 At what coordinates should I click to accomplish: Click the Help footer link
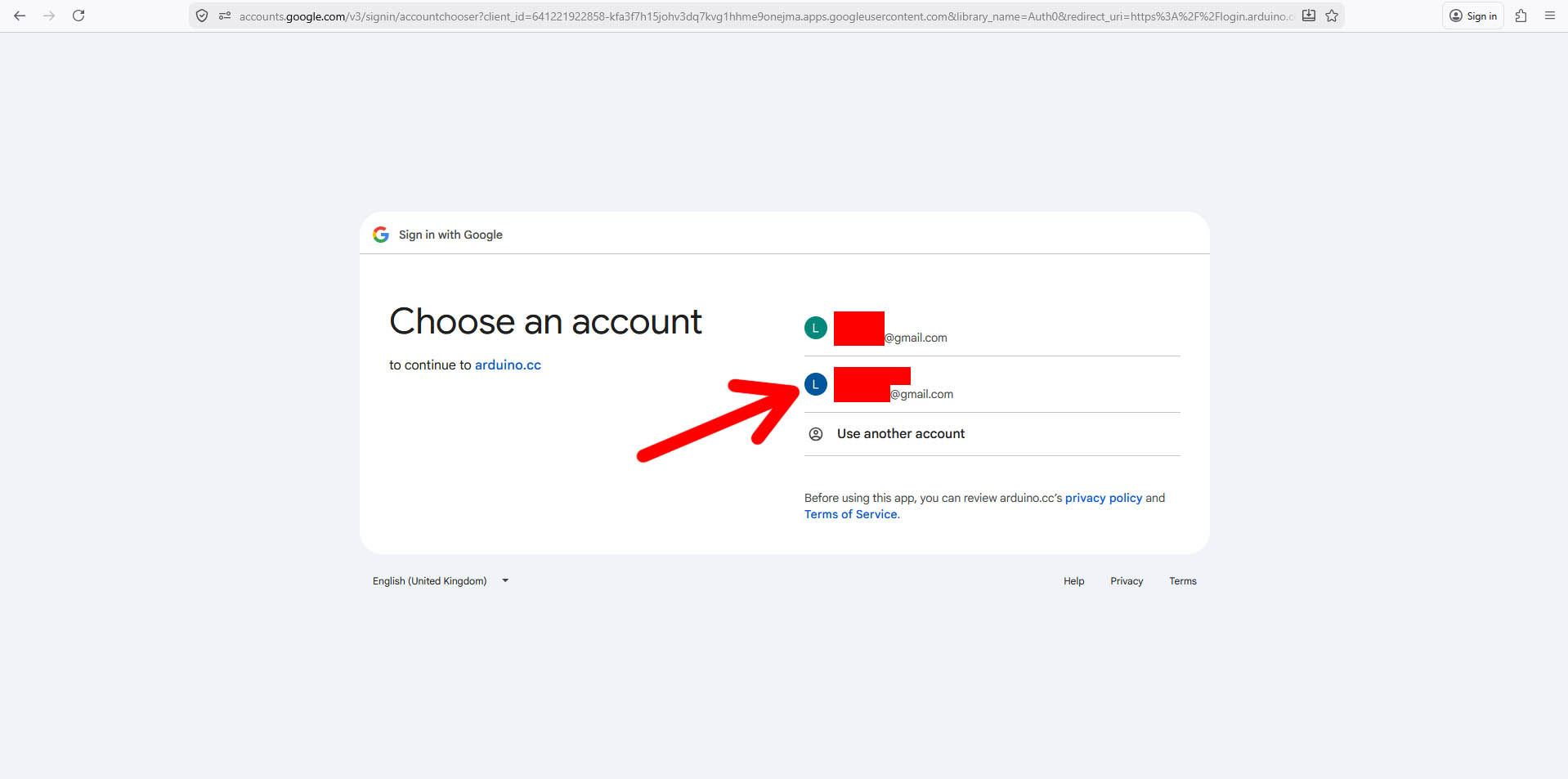coord(1073,581)
